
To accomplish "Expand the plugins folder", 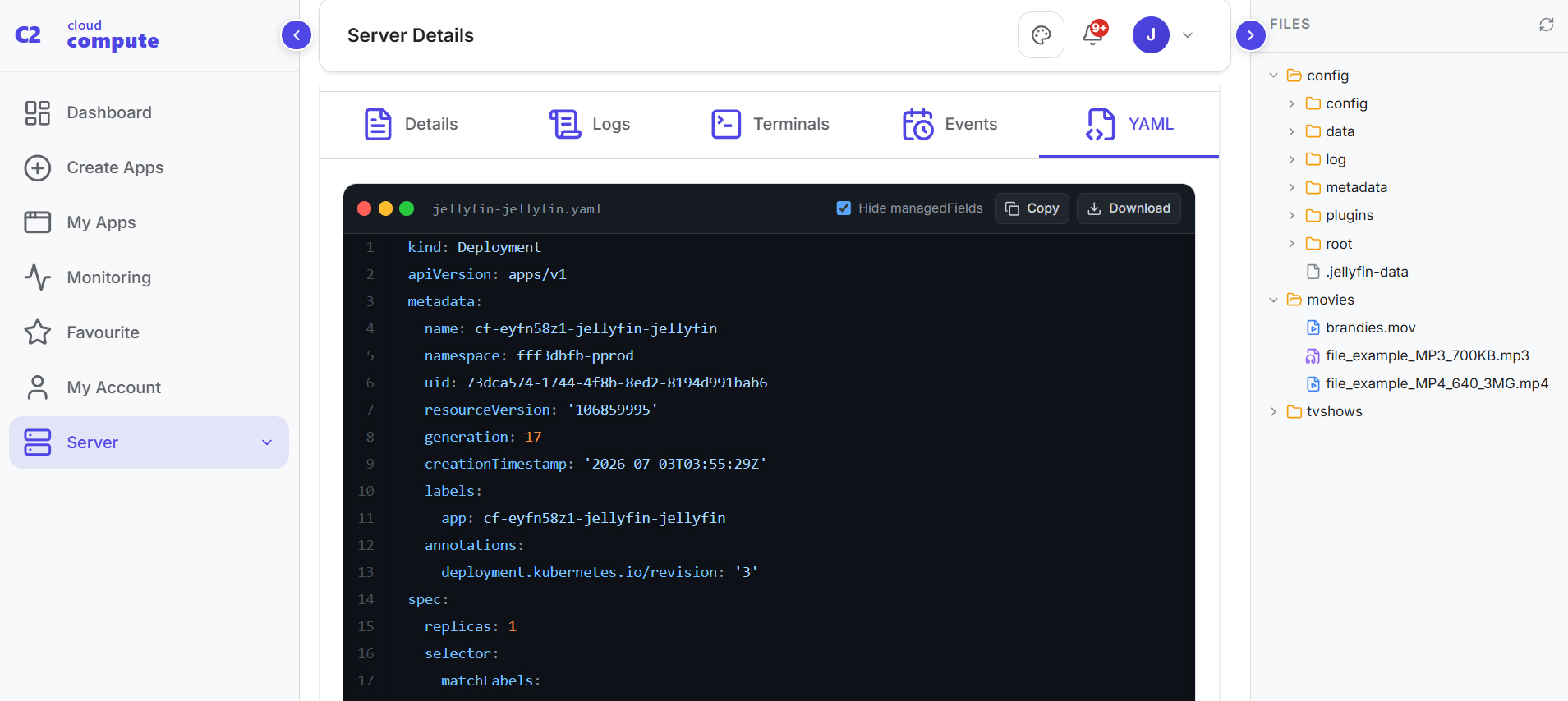I will point(1291,215).
